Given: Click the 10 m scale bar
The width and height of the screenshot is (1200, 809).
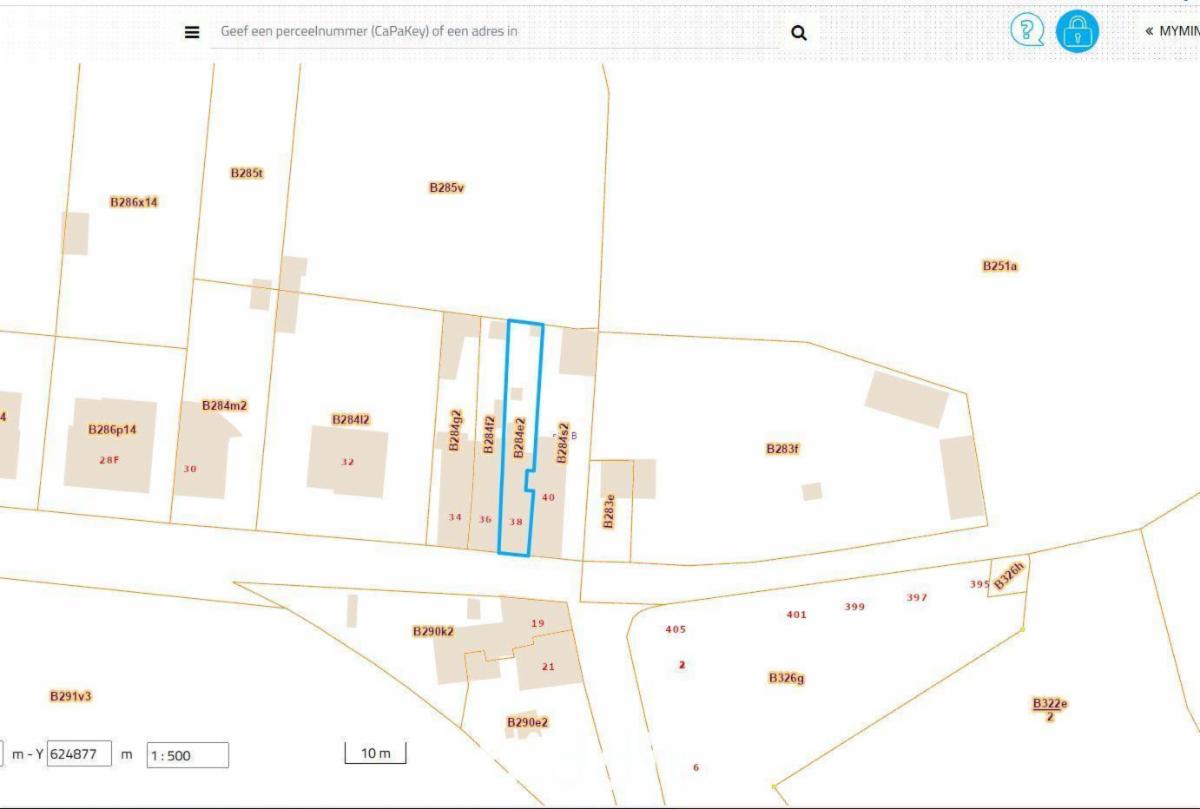Looking at the screenshot, I should (x=376, y=753).
